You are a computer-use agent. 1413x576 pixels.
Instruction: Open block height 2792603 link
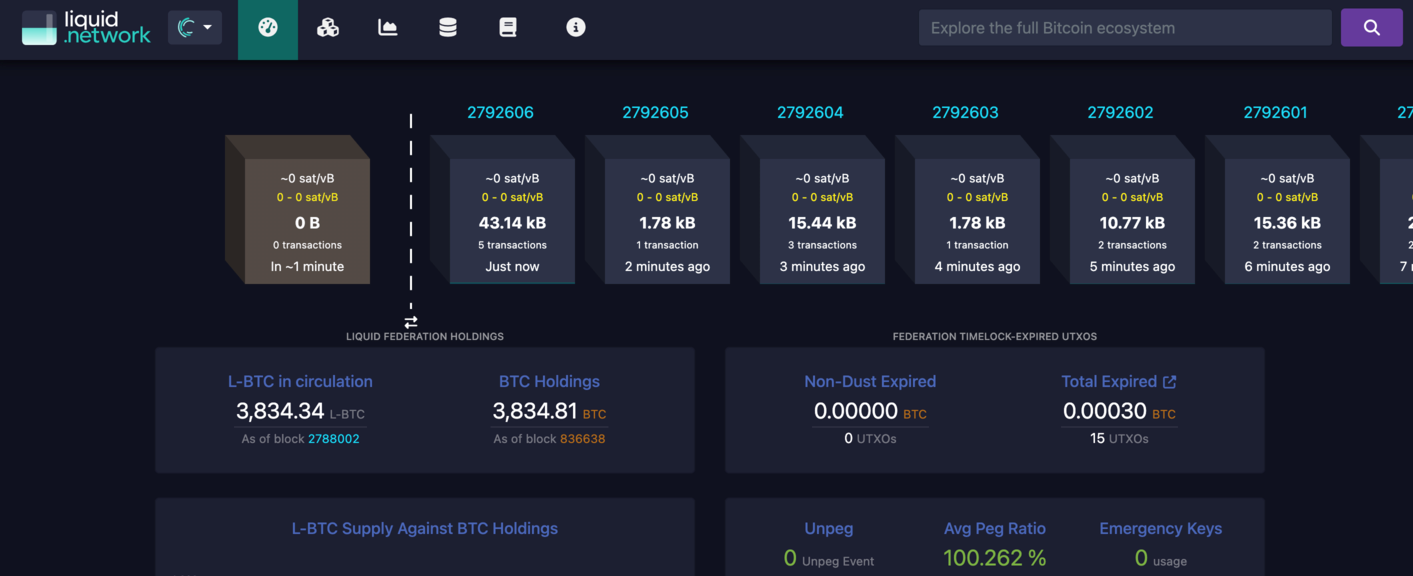pyautogui.click(x=965, y=113)
